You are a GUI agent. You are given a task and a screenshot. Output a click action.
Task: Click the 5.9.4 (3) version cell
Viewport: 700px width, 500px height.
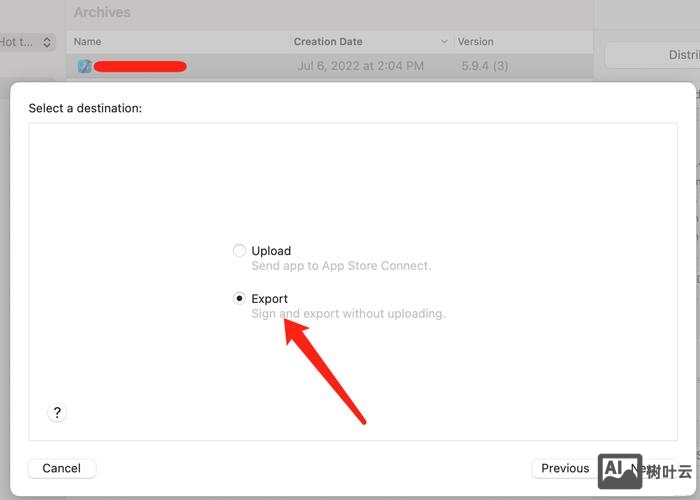[485, 66]
